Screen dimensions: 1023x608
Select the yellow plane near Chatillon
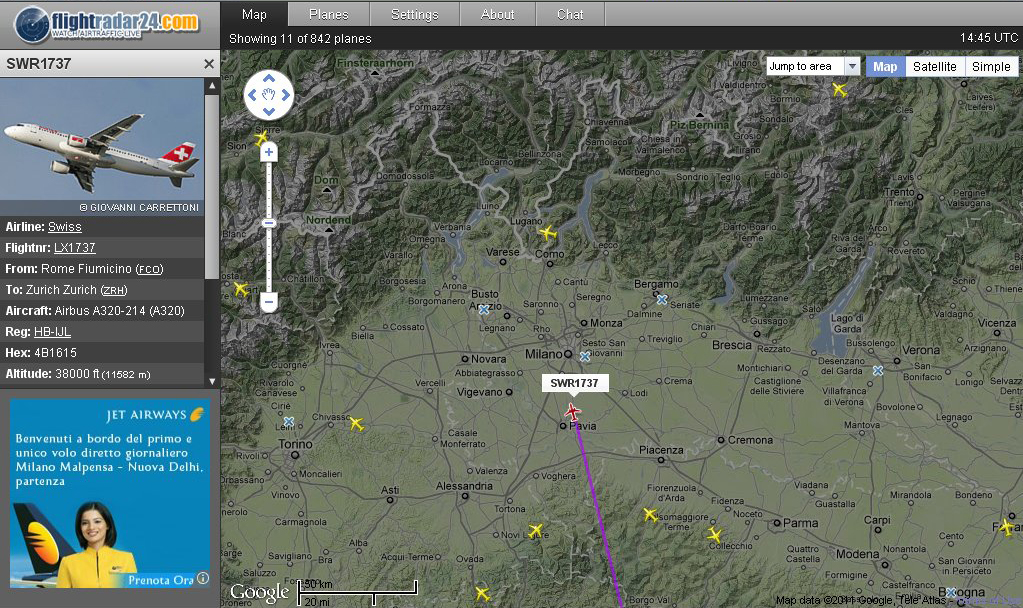(241, 288)
